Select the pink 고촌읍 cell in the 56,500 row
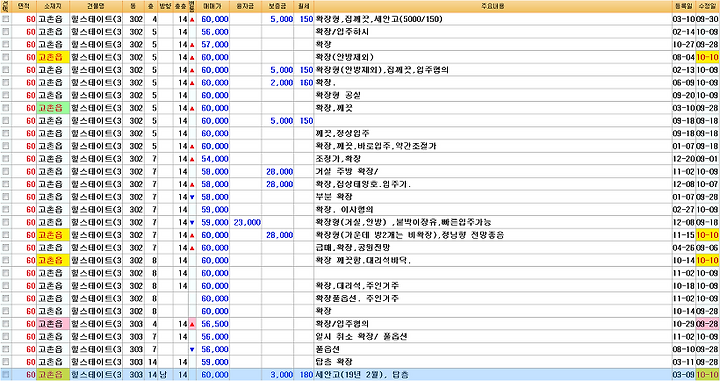The image size is (720, 381). (x=53, y=324)
